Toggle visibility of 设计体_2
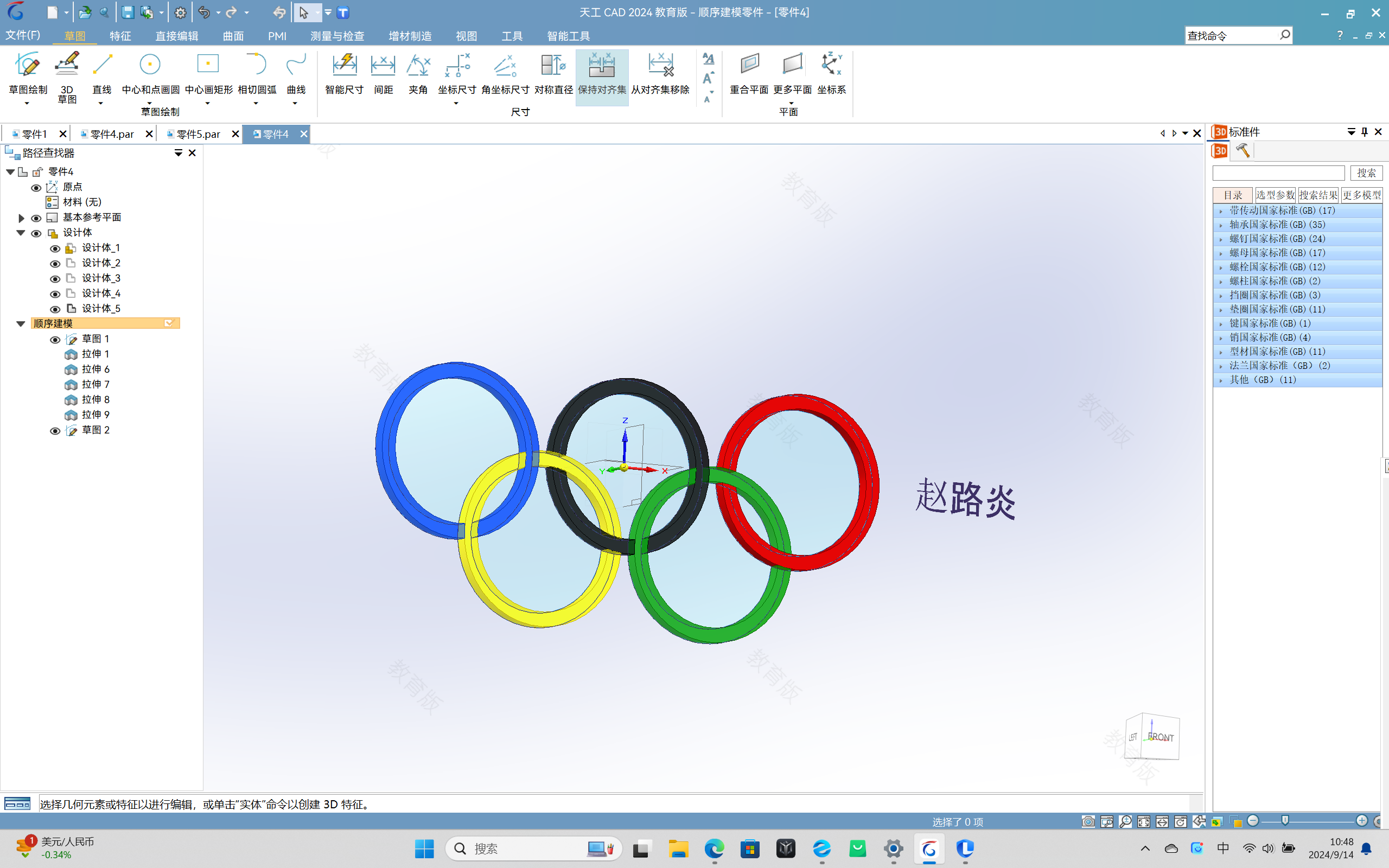 click(55, 264)
